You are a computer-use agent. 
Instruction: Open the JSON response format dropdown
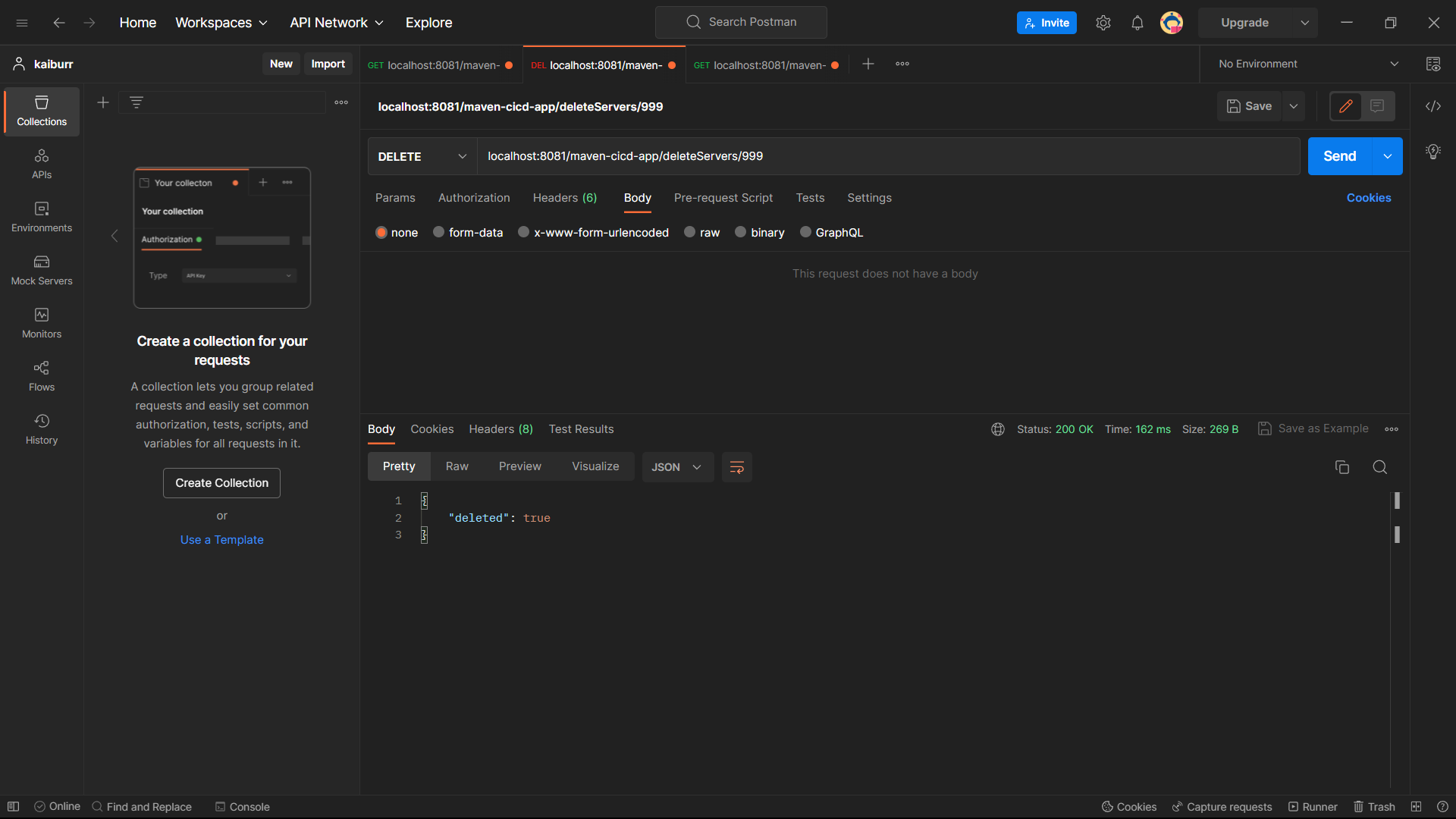tap(676, 467)
